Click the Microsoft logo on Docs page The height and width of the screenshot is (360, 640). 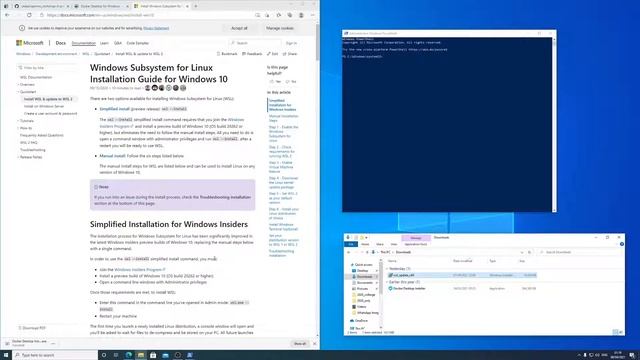[29, 43]
